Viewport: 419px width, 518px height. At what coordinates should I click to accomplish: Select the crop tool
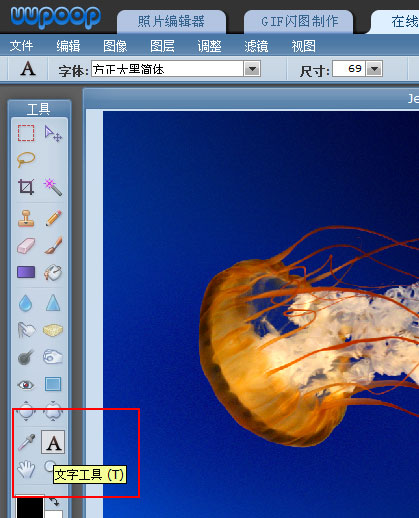(x=26, y=186)
